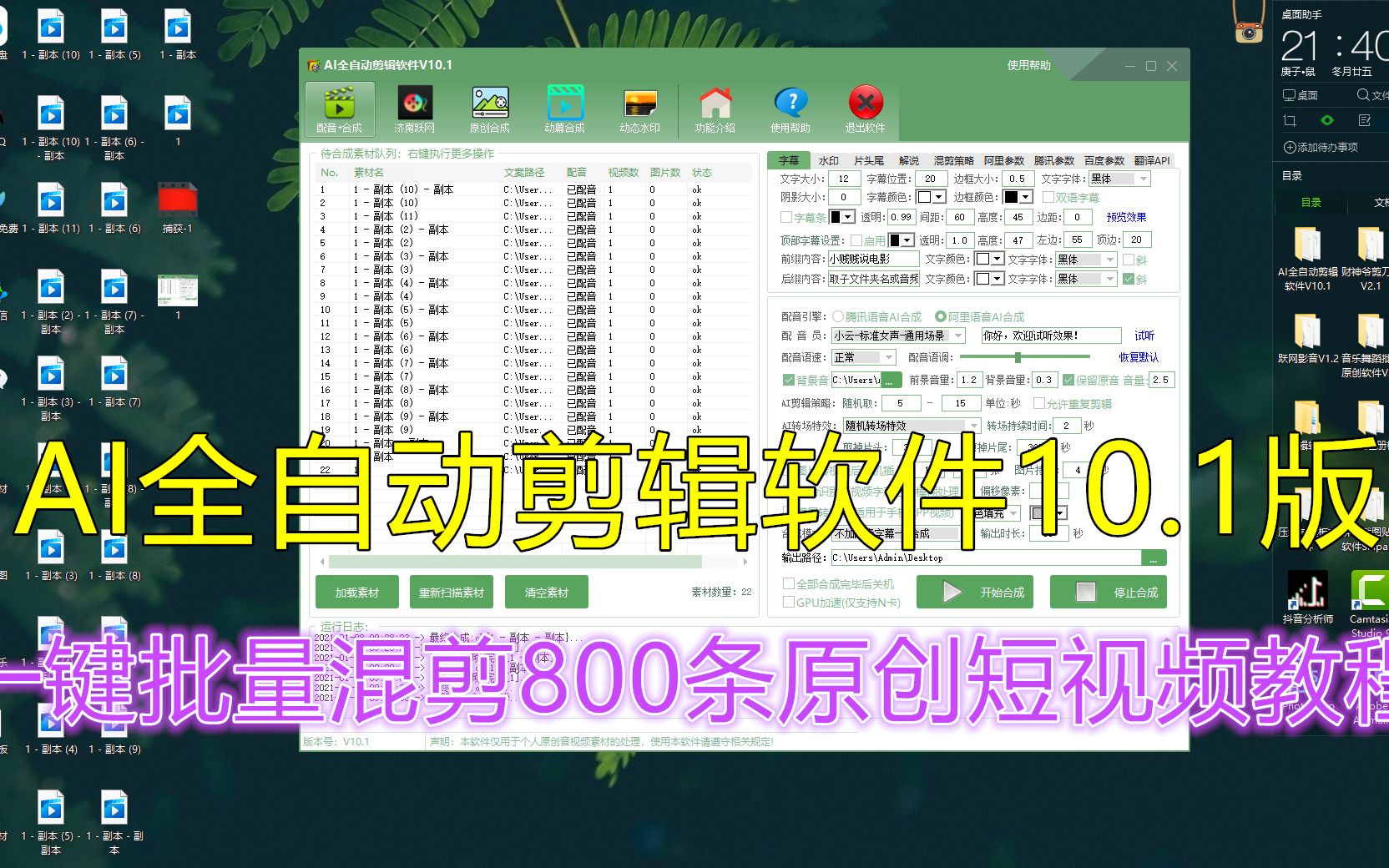Screen dimensions: 1389x868
Task: Click the 退出软件 red X icon
Action: pos(866,109)
